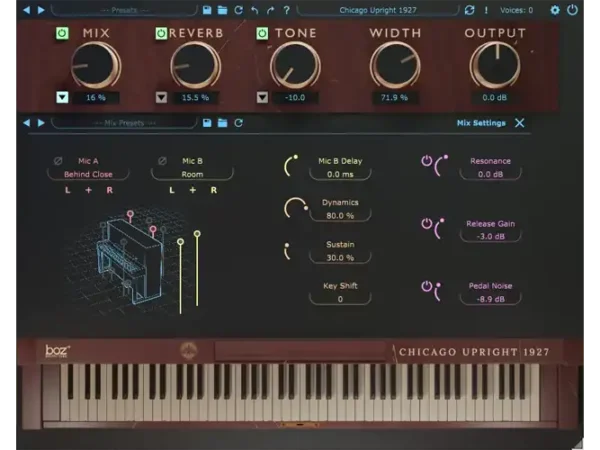600x450 pixels.
Task: Open the Chicago Upright 1927 instrument selector
Action: click(378, 10)
